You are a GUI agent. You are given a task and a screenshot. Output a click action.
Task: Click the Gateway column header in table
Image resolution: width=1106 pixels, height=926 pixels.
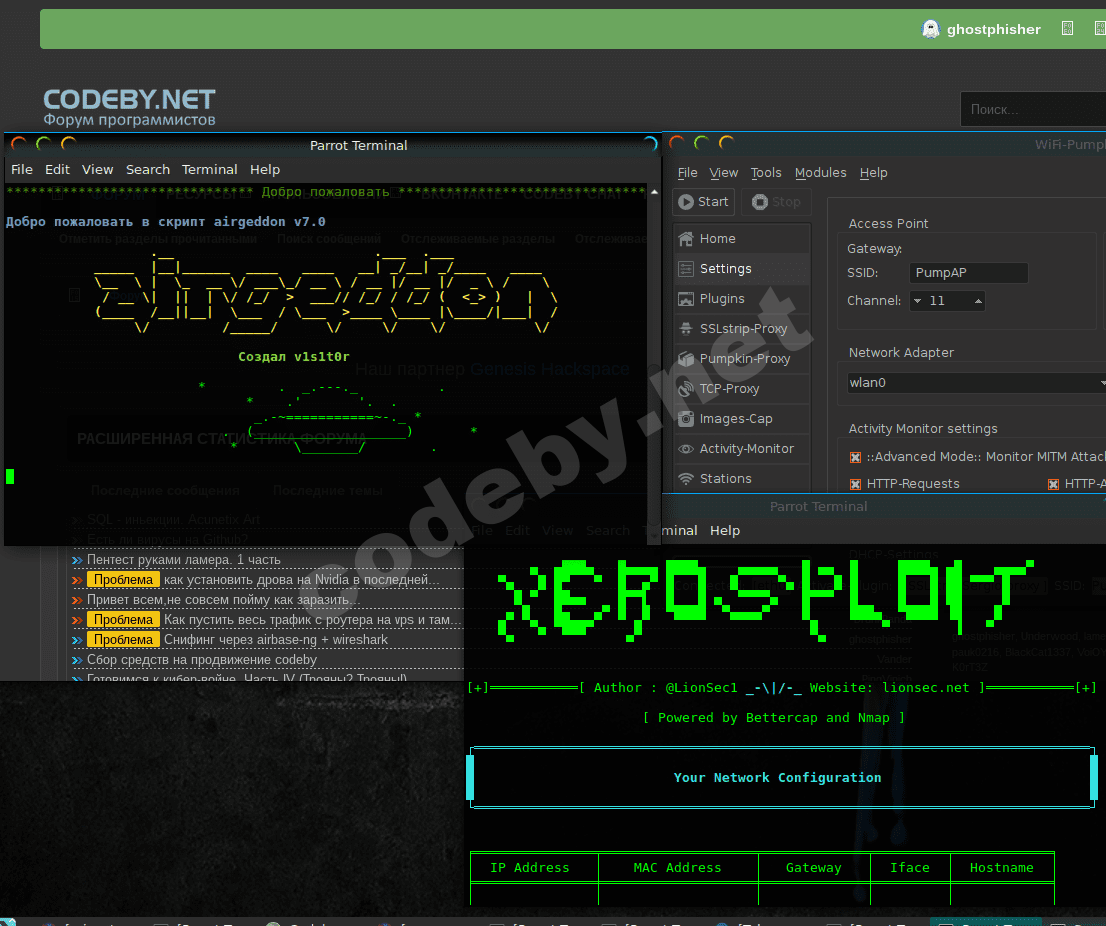coord(813,868)
